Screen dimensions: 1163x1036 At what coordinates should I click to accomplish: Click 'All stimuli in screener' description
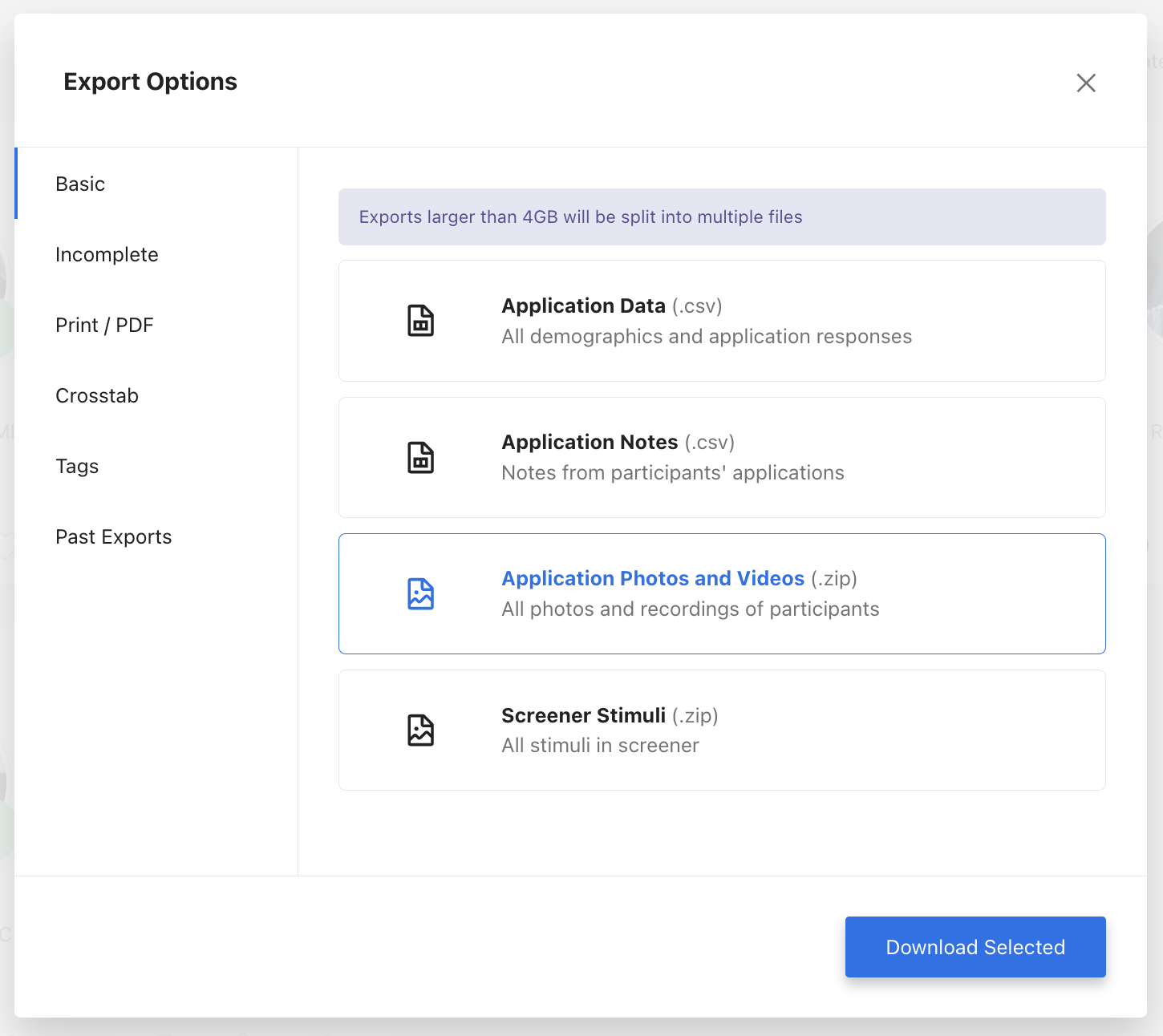[600, 746]
